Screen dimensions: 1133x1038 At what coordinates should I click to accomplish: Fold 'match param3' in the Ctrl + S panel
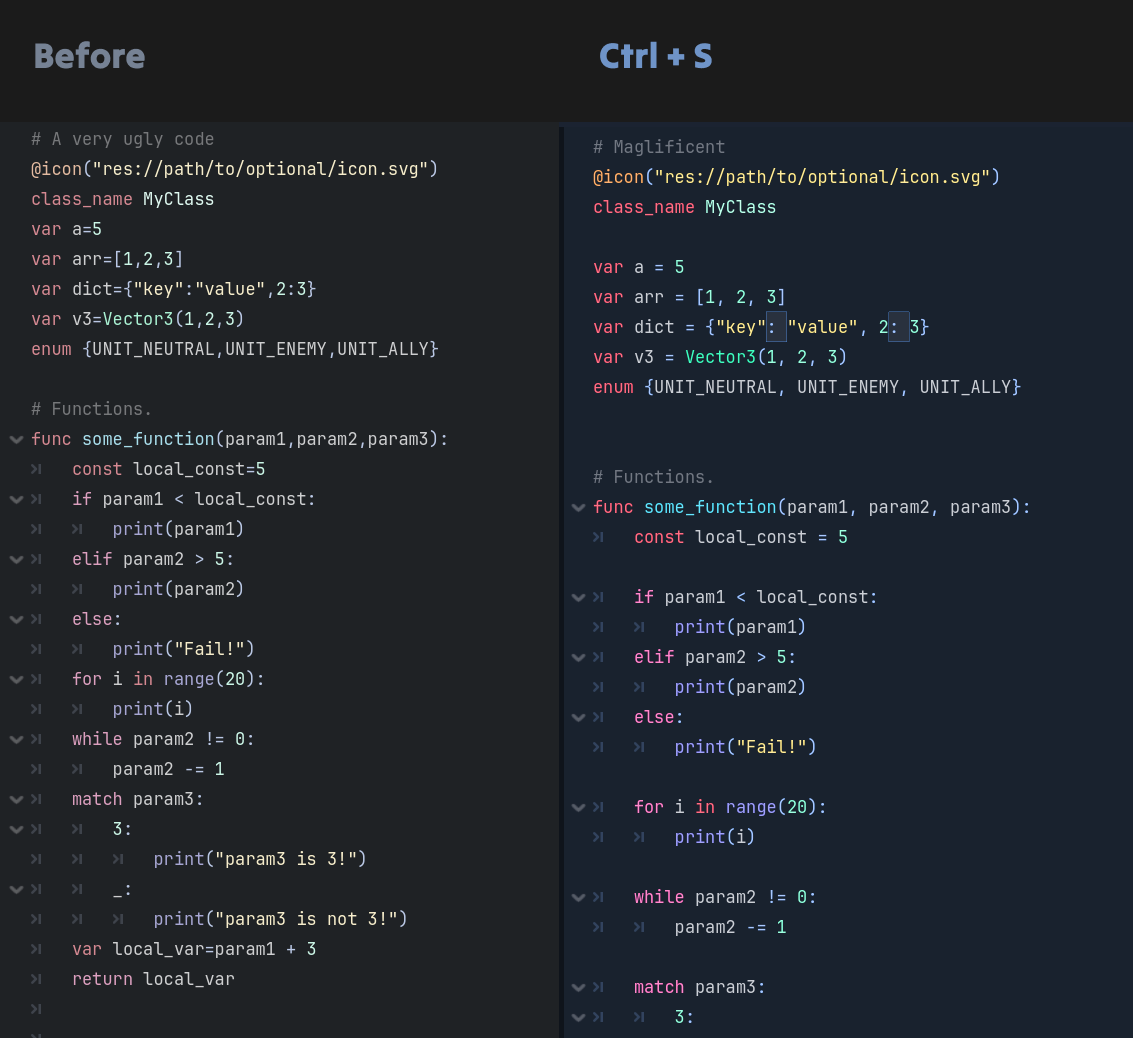click(x=578, y=987)
